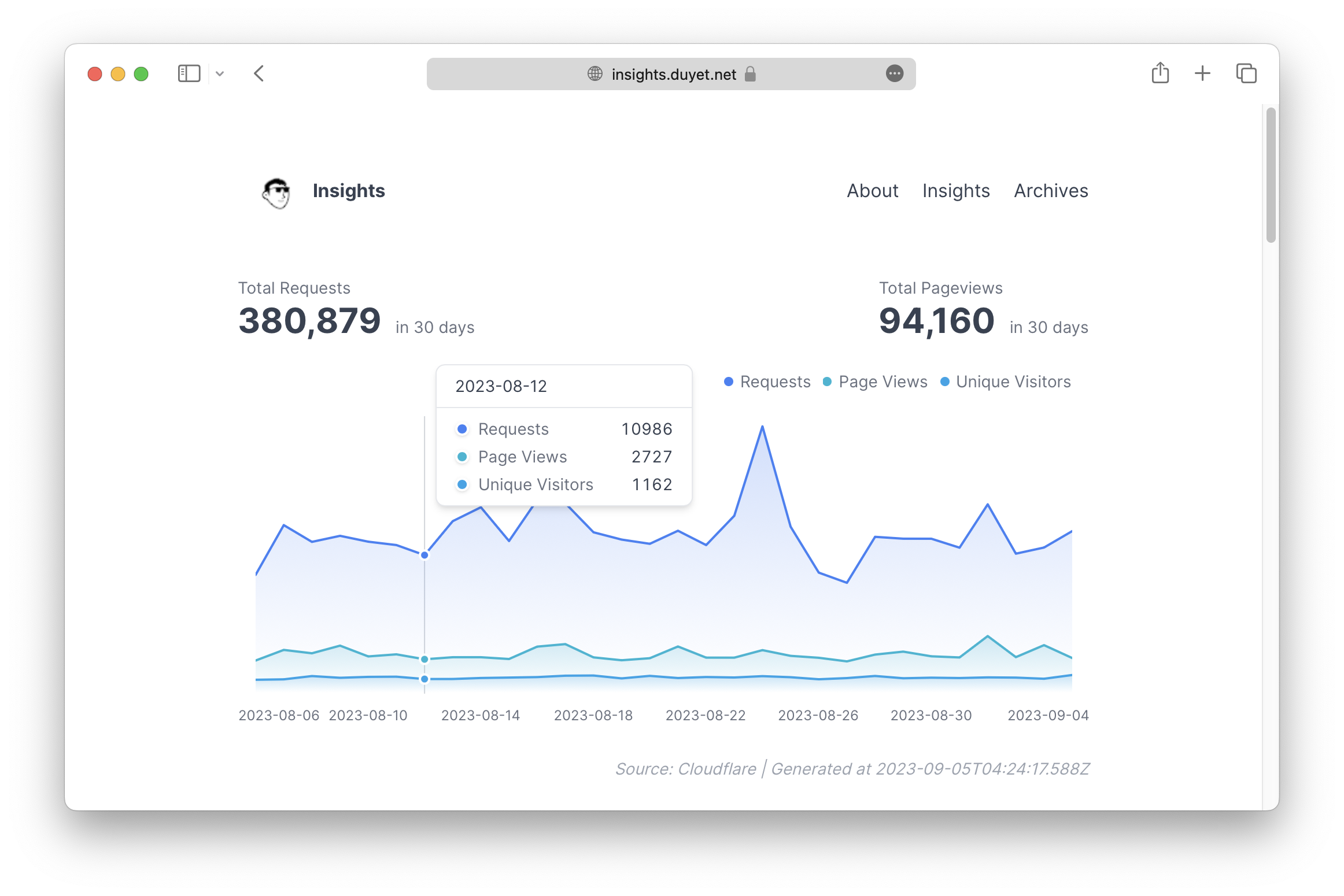The height and width of the screenshot is (896, 1344).
Task: Navigate to Insights in top menu
Action: [956, 191]
